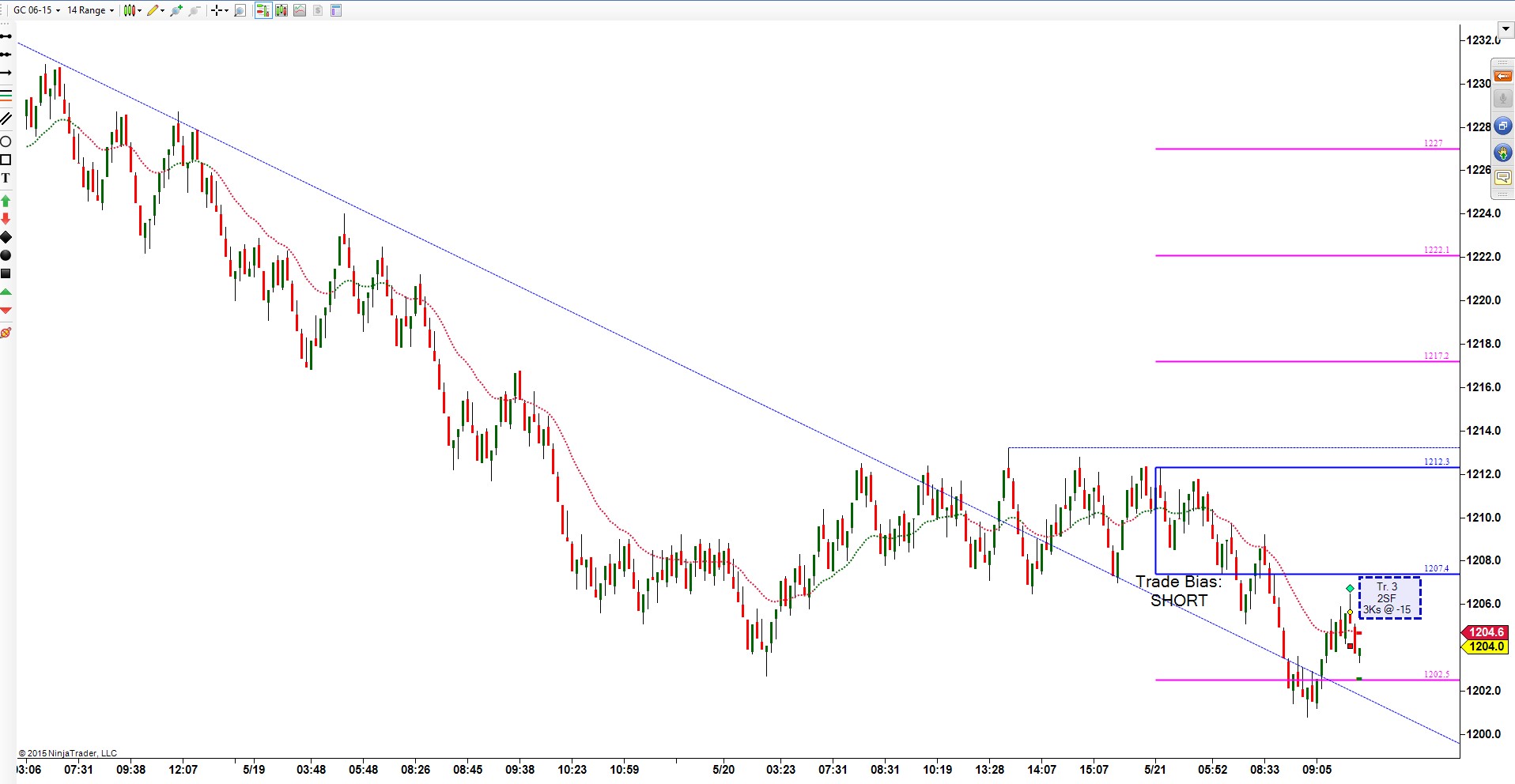Viewport: 1515px width, 784px height.
Task: Open the Data Series candlestick icon
Action: click(281, 10)
